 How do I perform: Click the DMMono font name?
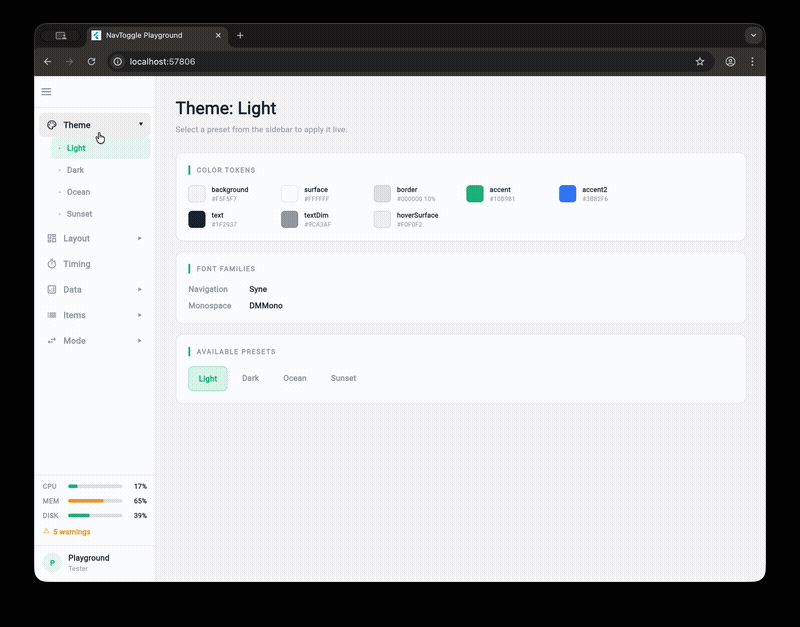click(x=266, y=306)
